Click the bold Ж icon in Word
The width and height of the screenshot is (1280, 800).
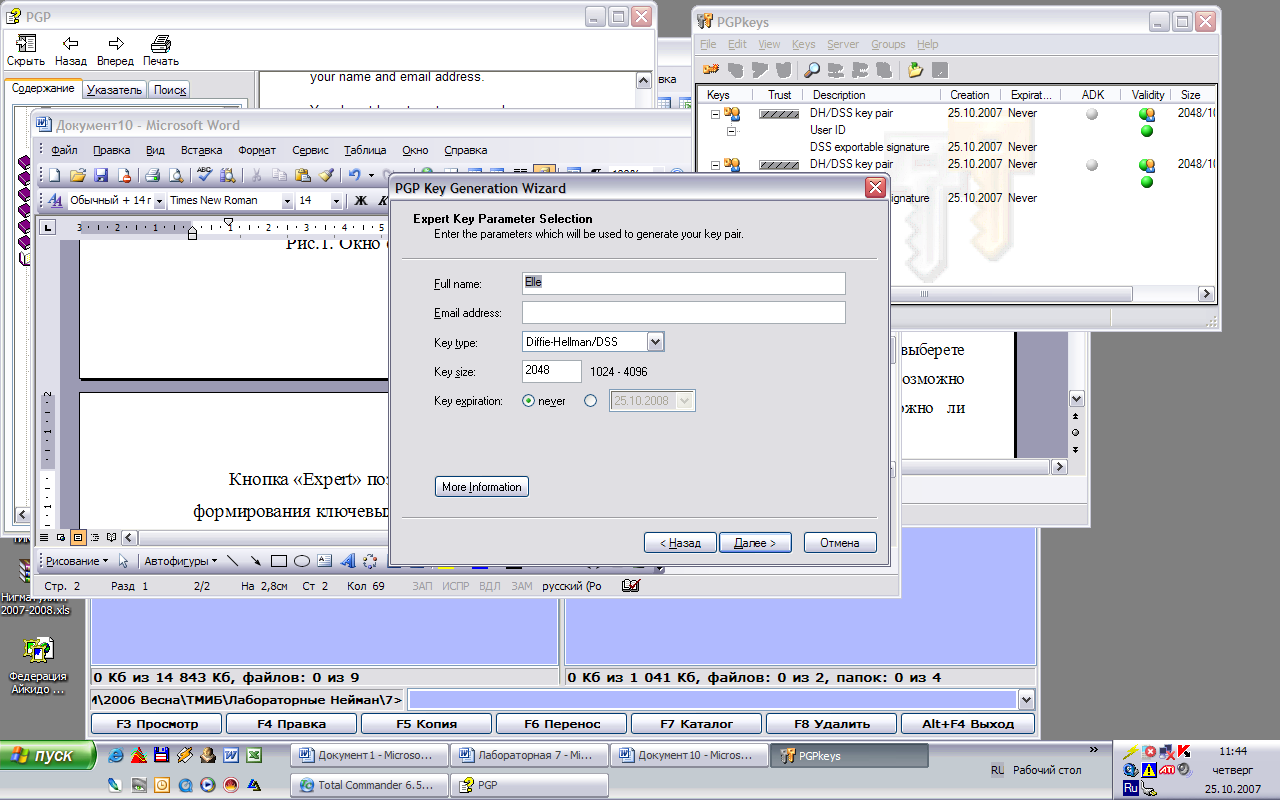pos(362,200)
